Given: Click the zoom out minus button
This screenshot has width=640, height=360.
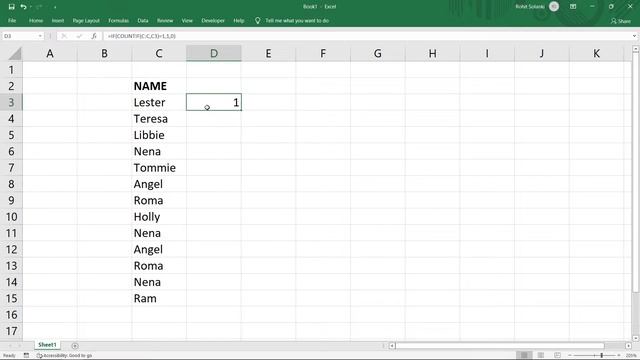Looking at the screenshot, I should pyautogui.click(x=570, y=356).
